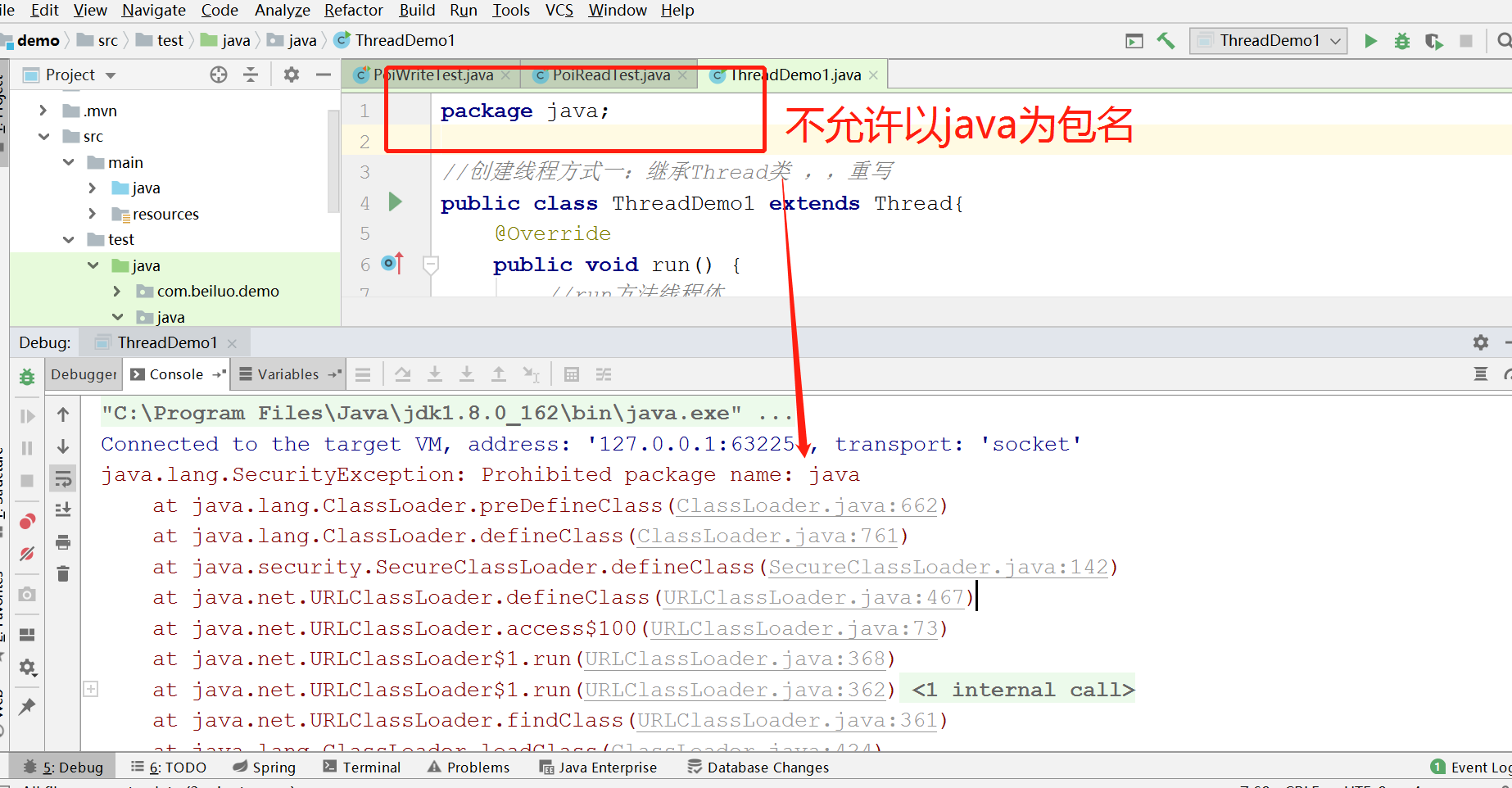Click the ThreadDemo1 breadcrumb
This screenshot has height=788, width=1512.
(x=395, y=40)
